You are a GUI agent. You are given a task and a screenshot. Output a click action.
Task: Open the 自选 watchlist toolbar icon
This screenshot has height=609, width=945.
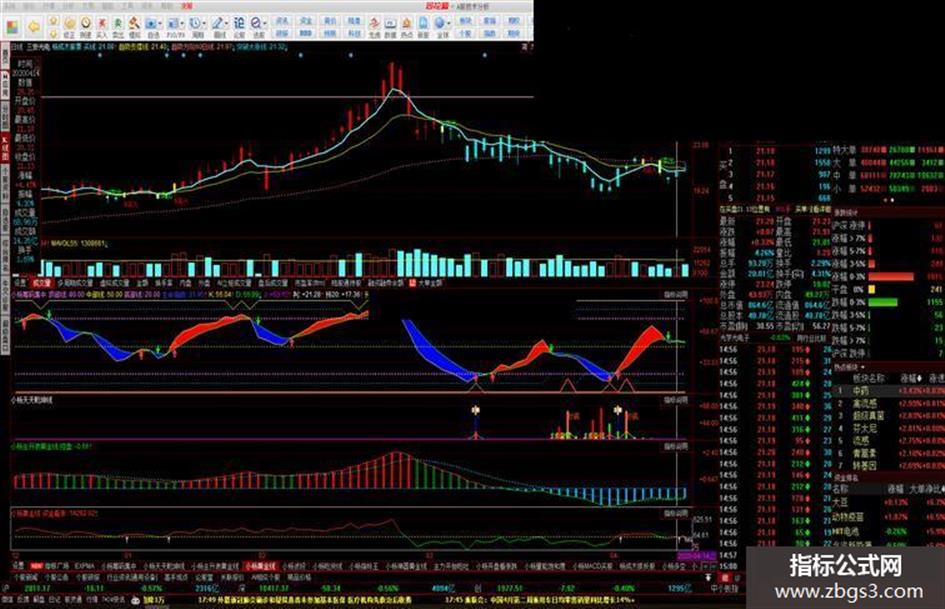151,28
